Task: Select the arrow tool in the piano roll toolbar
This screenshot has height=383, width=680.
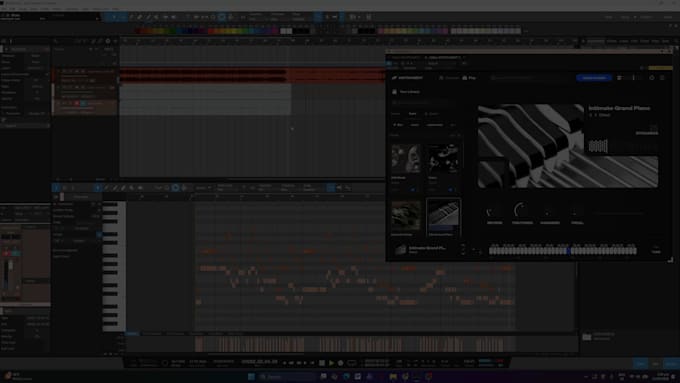Action: coord(98,188)
